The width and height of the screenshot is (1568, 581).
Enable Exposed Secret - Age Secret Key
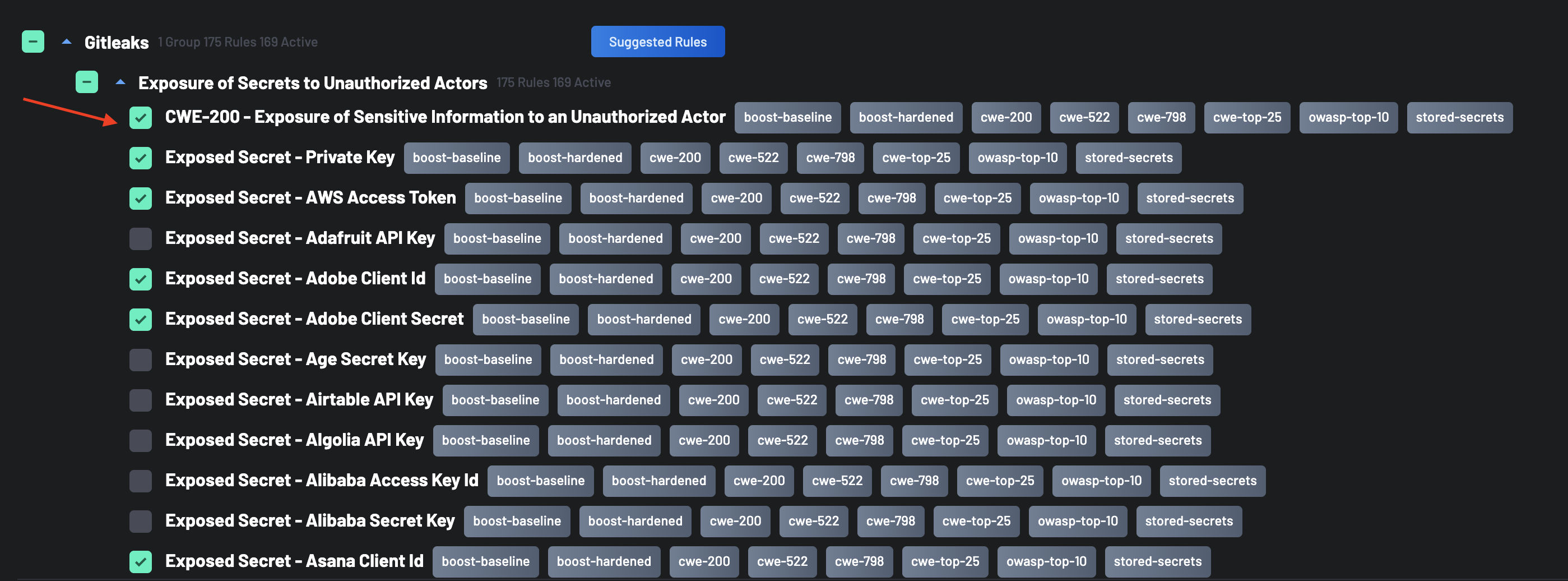pyautogui.click(x=141, y=359)
